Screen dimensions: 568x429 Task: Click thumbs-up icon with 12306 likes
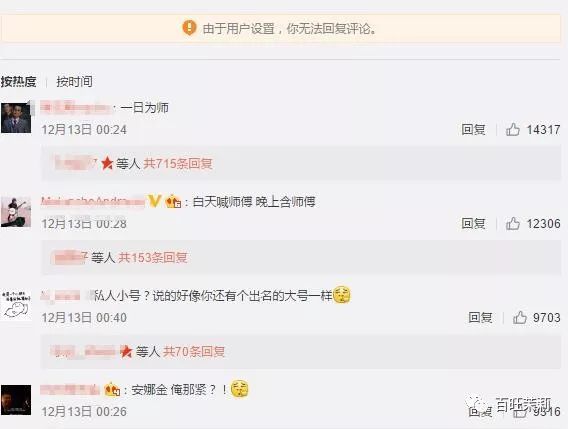tap(513, 224)
